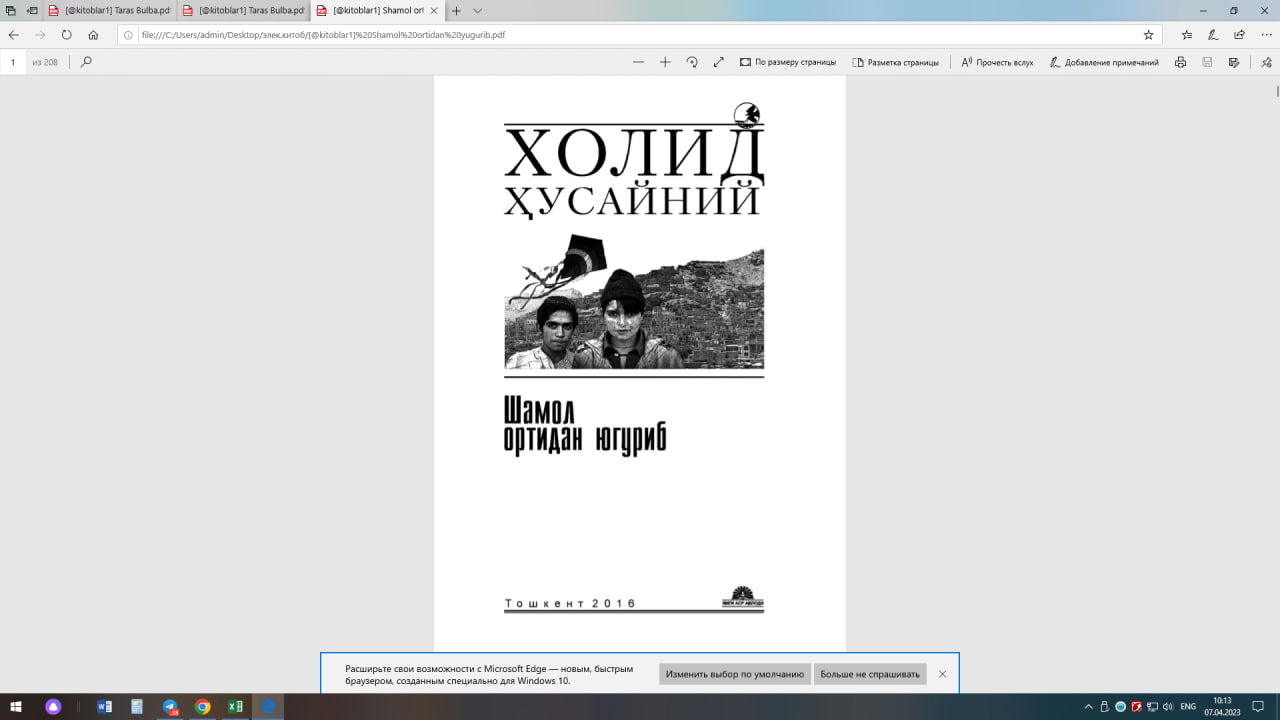Show hidden system tray icons

point(1087,708)
